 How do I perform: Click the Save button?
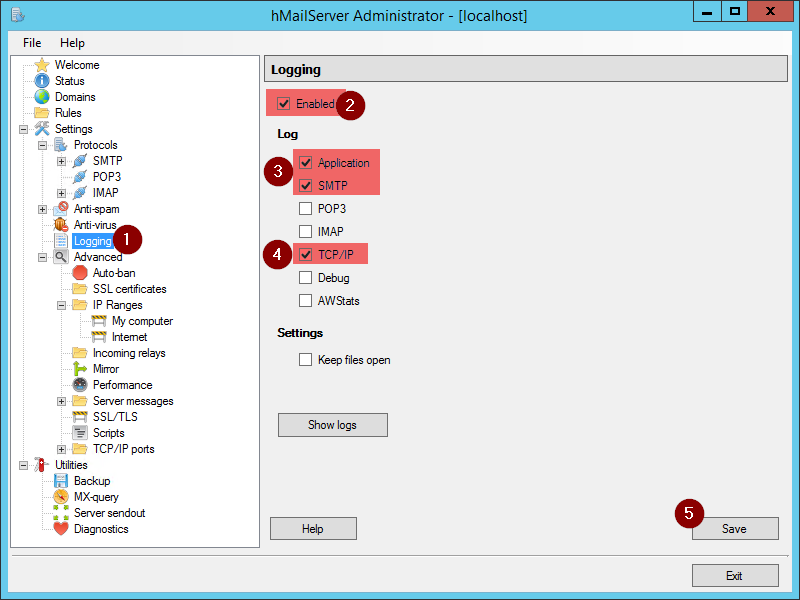pos(735,529)
